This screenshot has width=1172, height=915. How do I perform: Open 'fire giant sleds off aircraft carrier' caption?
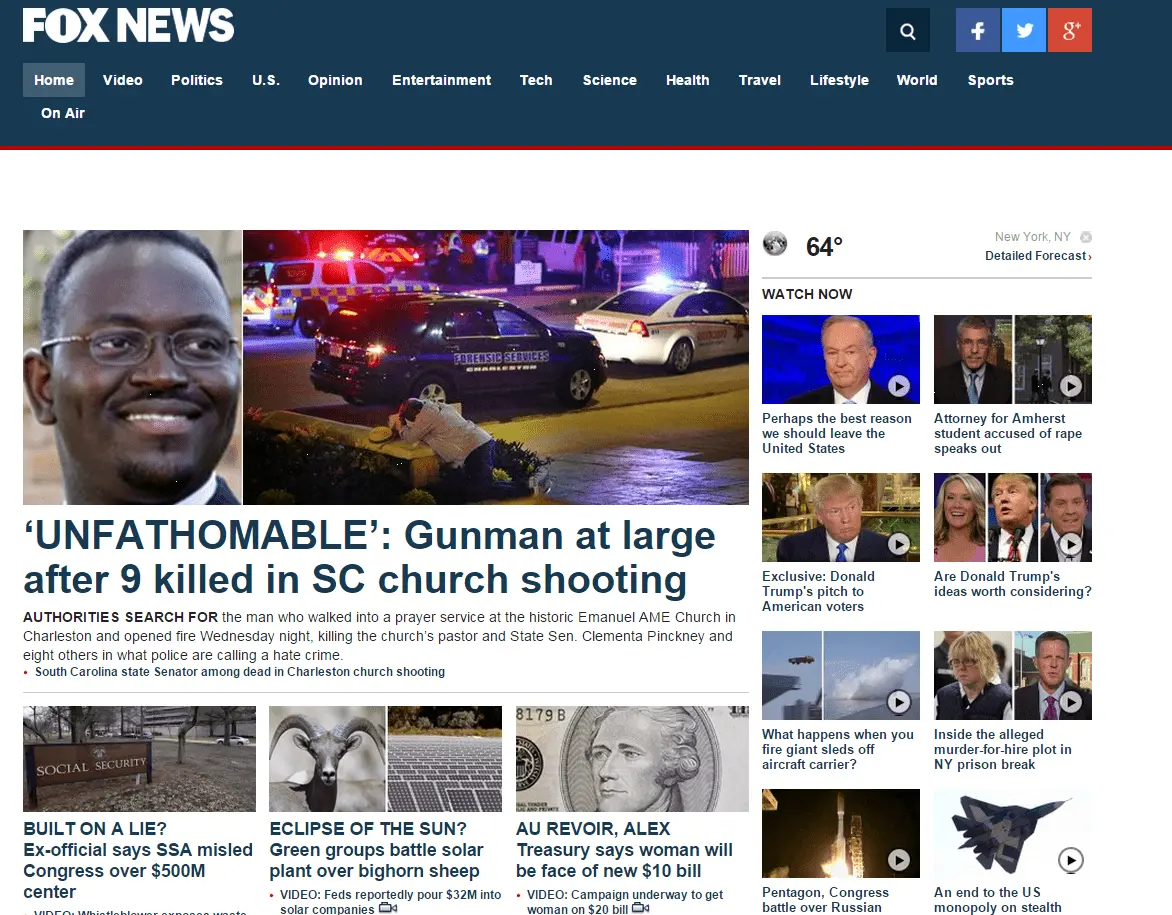pos(838,749)
